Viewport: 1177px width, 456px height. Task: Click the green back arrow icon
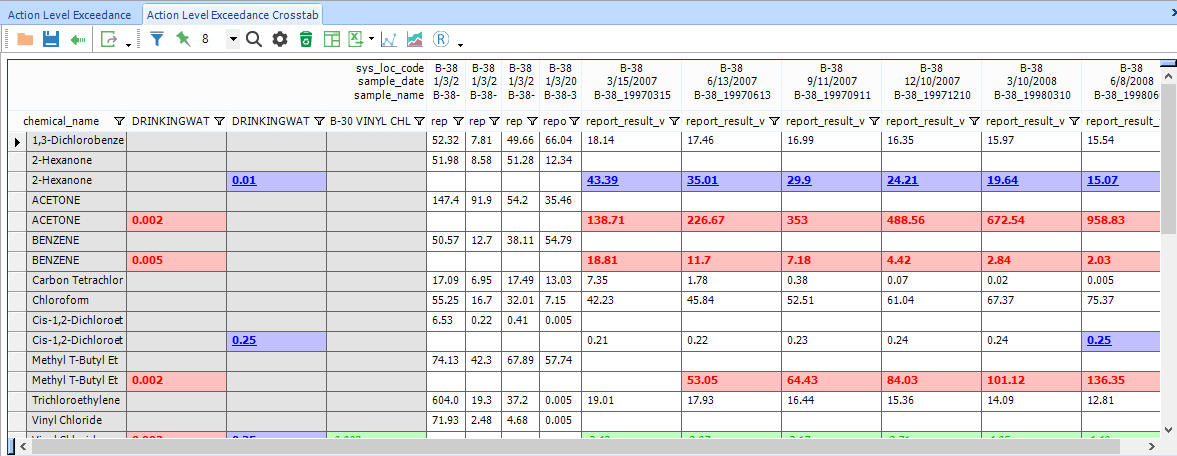77,39
